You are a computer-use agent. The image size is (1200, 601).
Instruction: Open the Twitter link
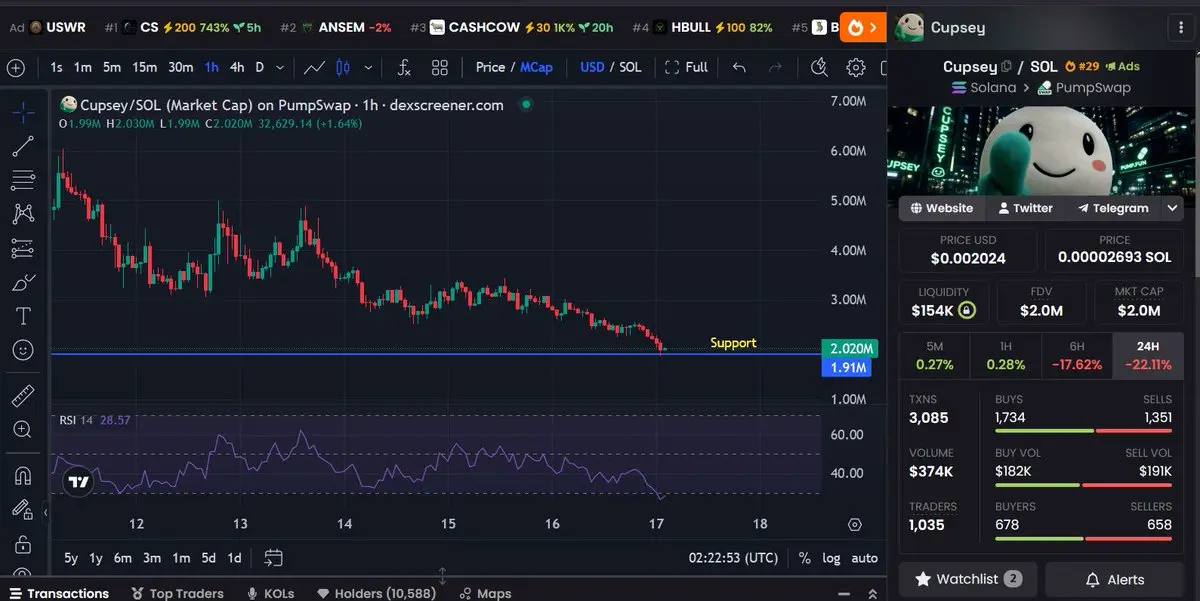click(1024, 208)
